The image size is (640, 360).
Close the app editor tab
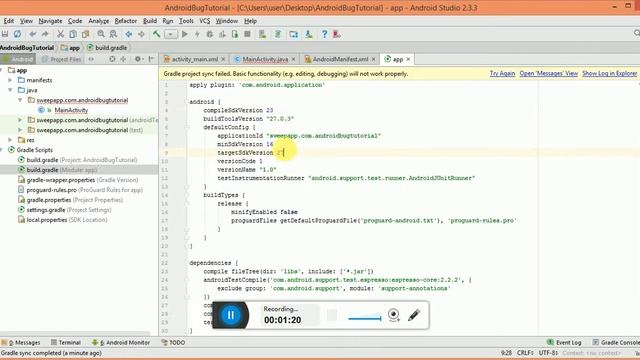pos(408,59)
